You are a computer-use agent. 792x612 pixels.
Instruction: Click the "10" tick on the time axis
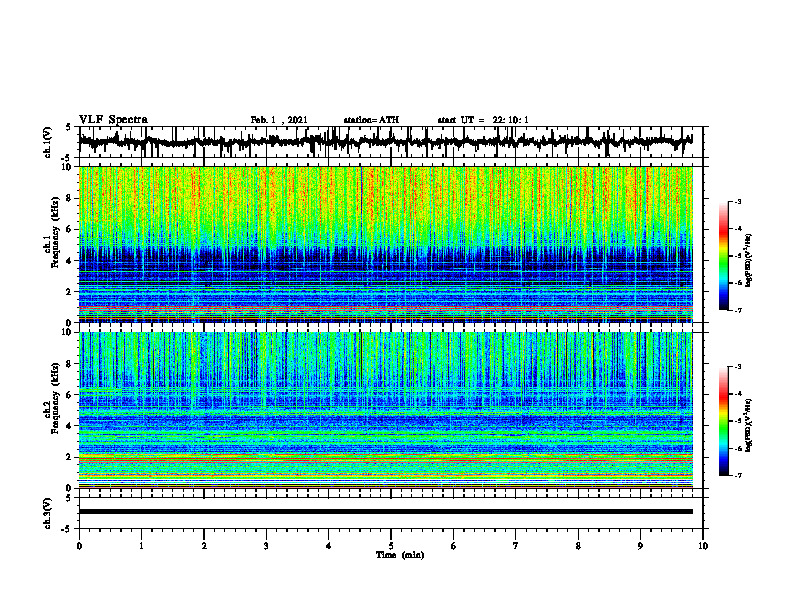tap(703, 546)
